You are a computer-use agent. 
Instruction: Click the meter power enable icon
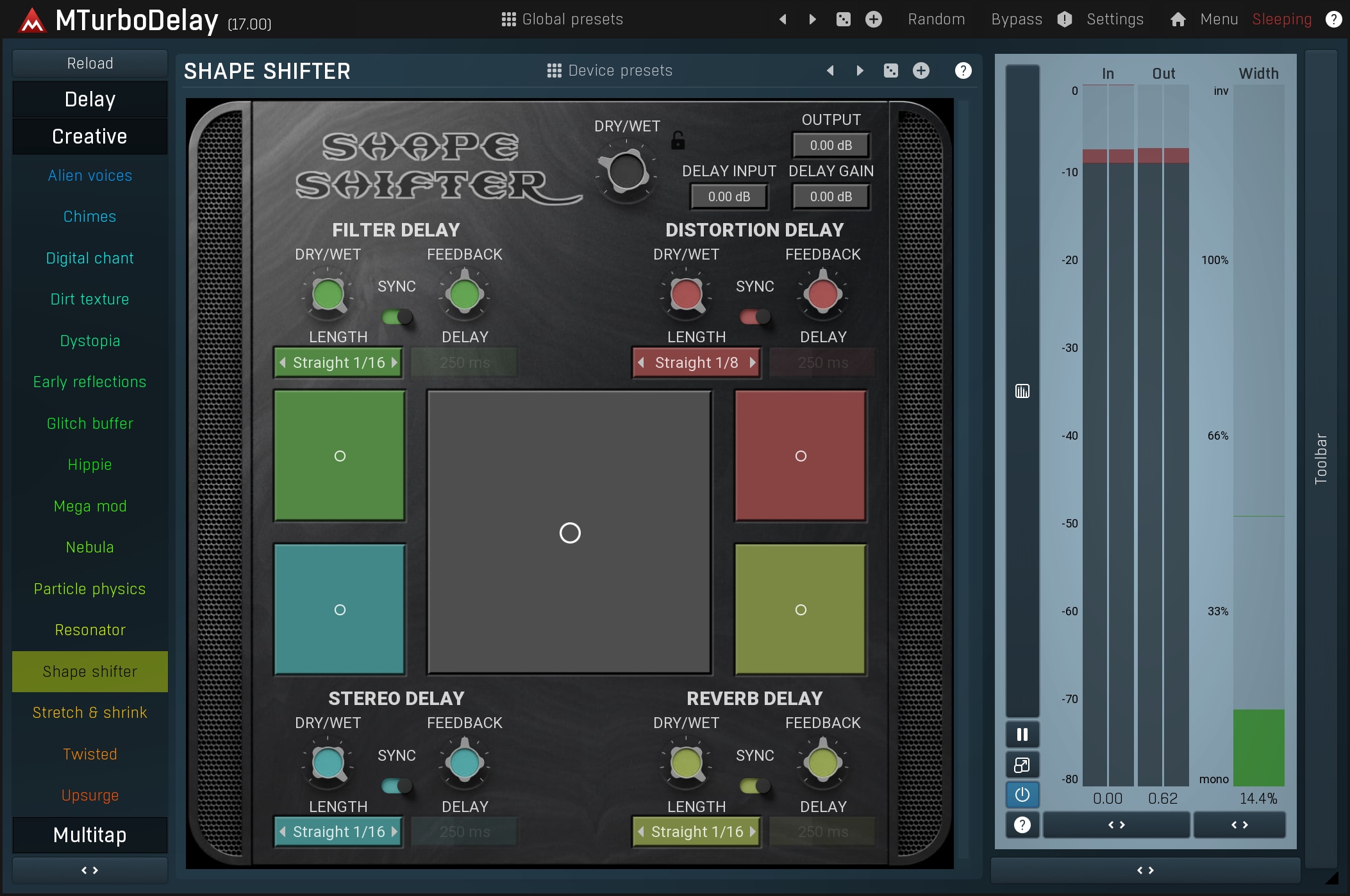1022,795
